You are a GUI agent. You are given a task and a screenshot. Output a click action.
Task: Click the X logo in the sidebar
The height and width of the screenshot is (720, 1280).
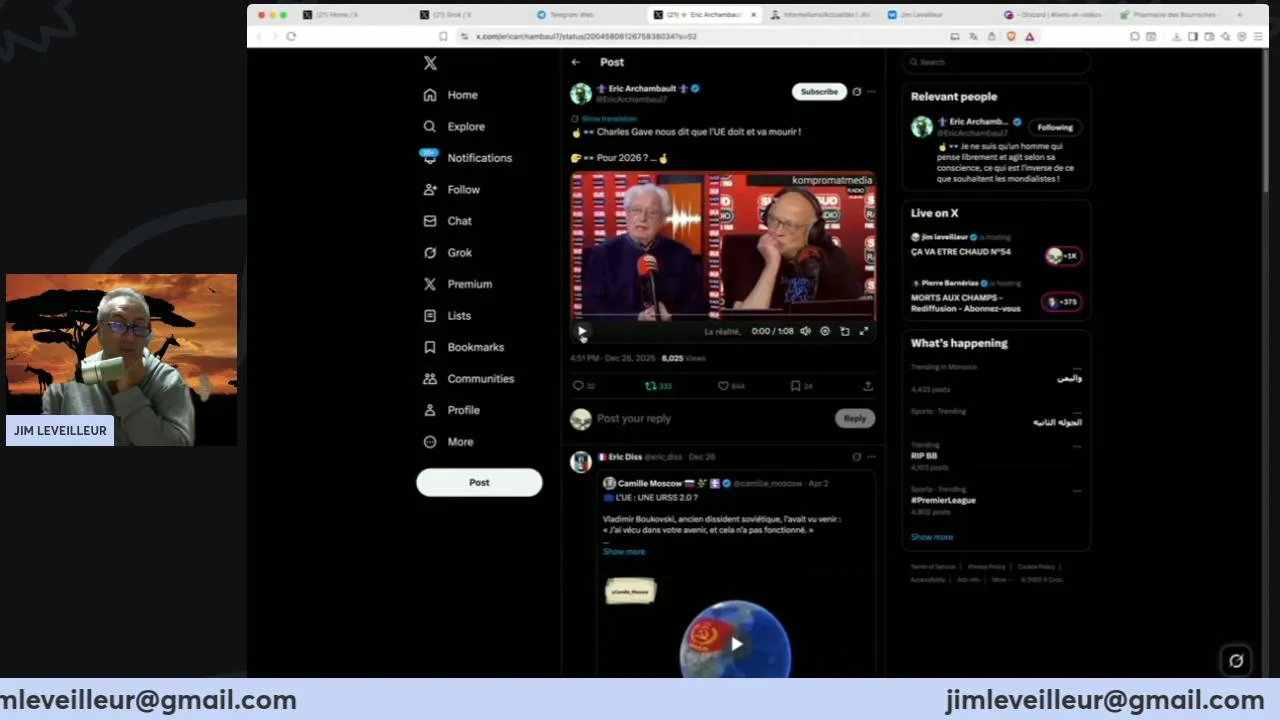tap(430, 63)
